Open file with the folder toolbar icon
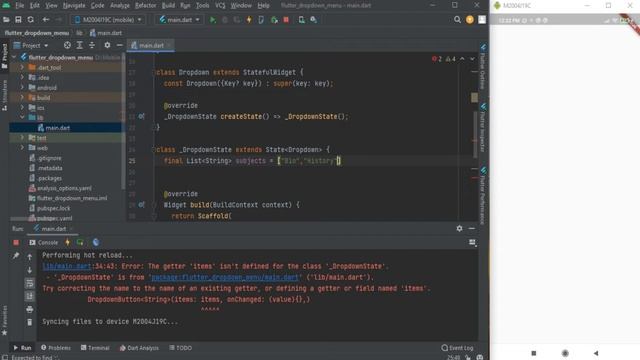Viewport: 640px width, 360px height. pyautogui.click(x=6, y=20)
